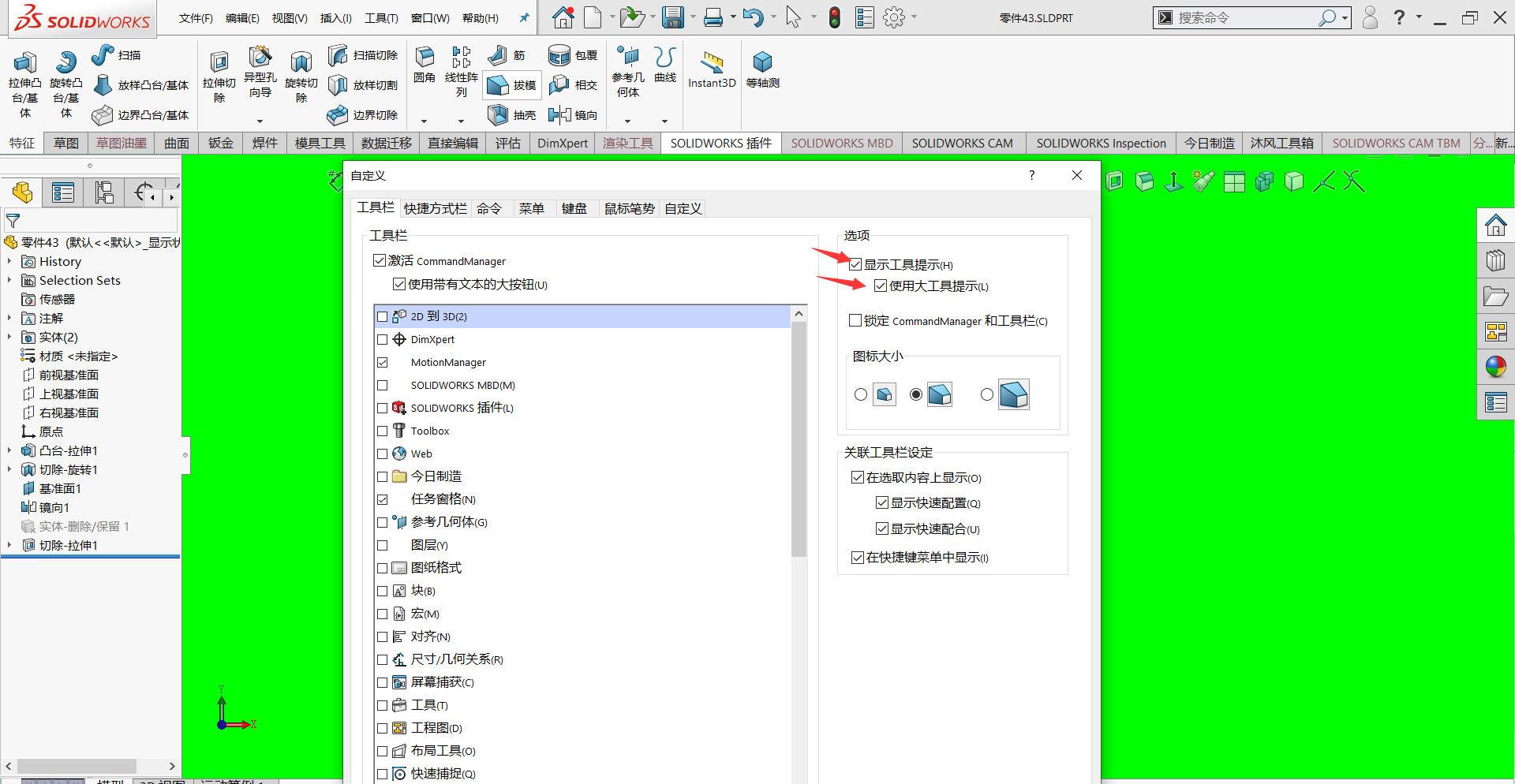1515x784 pixels.
Task: Select the Mirror (镜向) tool
Action: tap(573, 115)
